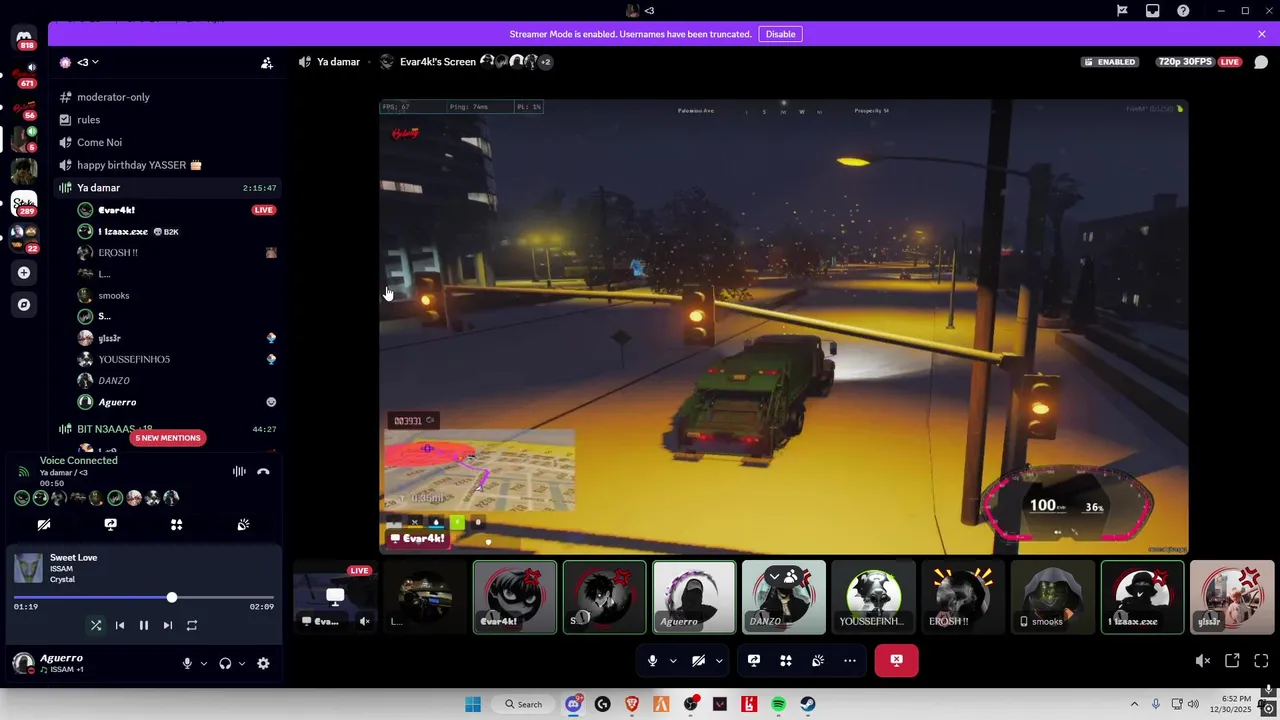Click invite members icon beside server name
Screen dimensions: 1280x720
pyautogui.click(x=267, y=62)
